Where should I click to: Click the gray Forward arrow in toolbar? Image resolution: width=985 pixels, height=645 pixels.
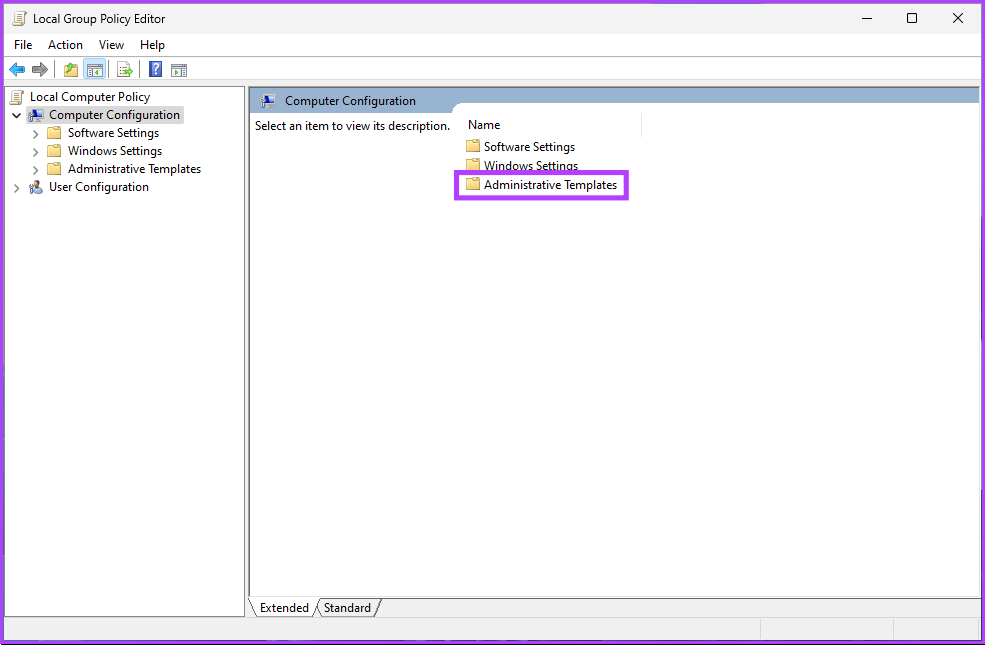click(x=40, y=70)
